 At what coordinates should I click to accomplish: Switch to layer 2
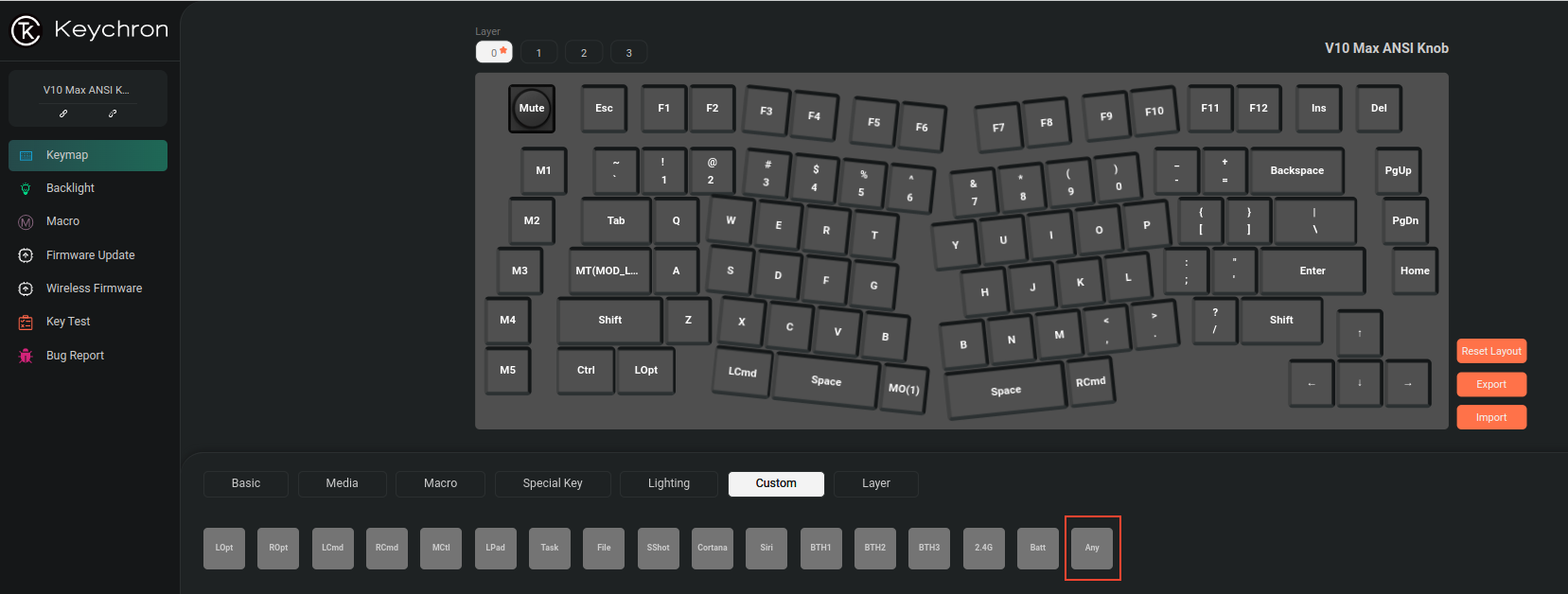(x=584, y=52)
